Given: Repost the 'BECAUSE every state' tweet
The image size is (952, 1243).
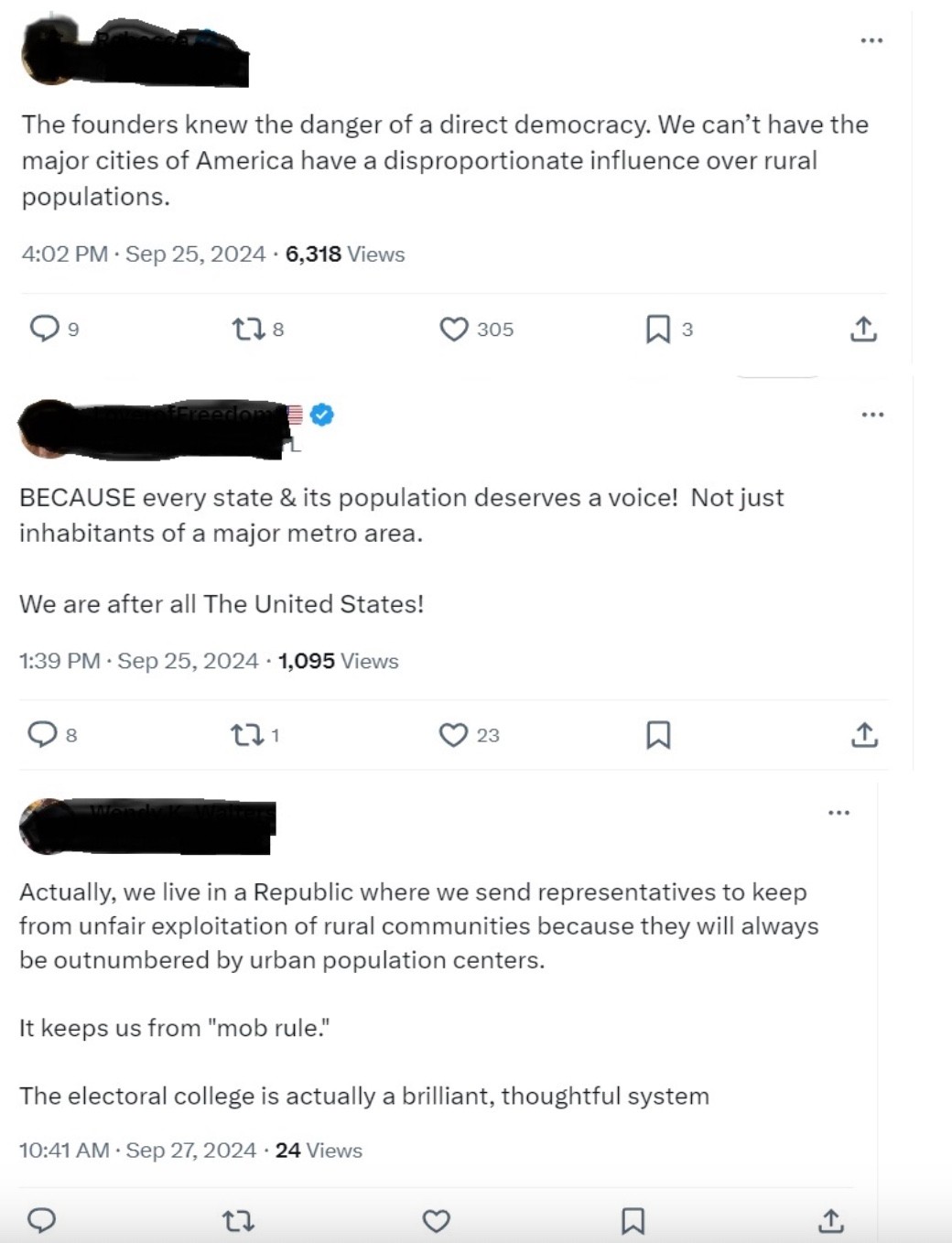Looking at the screenshot, I should pyautogui.click(x=245, y=735).
